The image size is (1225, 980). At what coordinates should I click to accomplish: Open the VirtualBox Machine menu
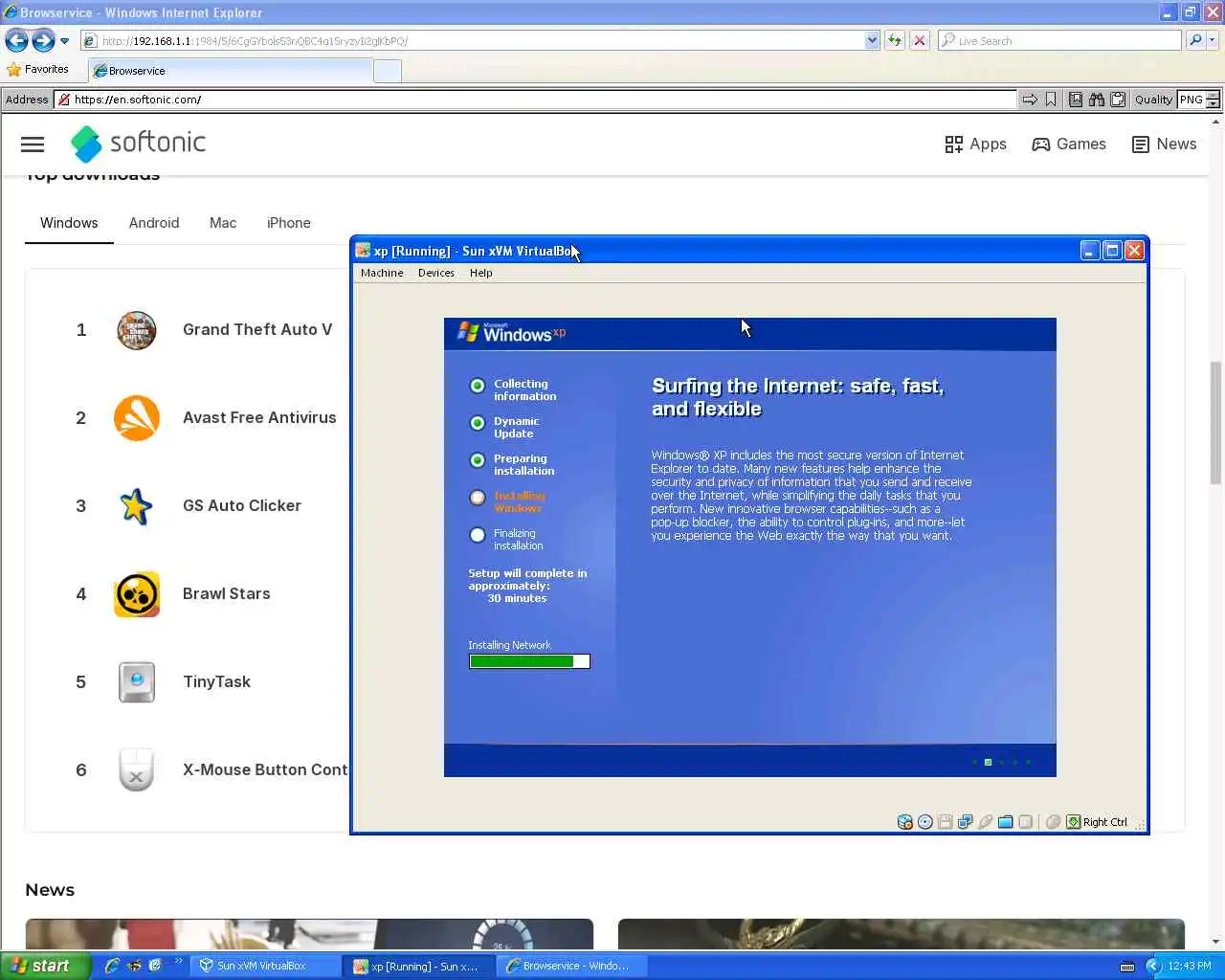[x=382, y=273]
